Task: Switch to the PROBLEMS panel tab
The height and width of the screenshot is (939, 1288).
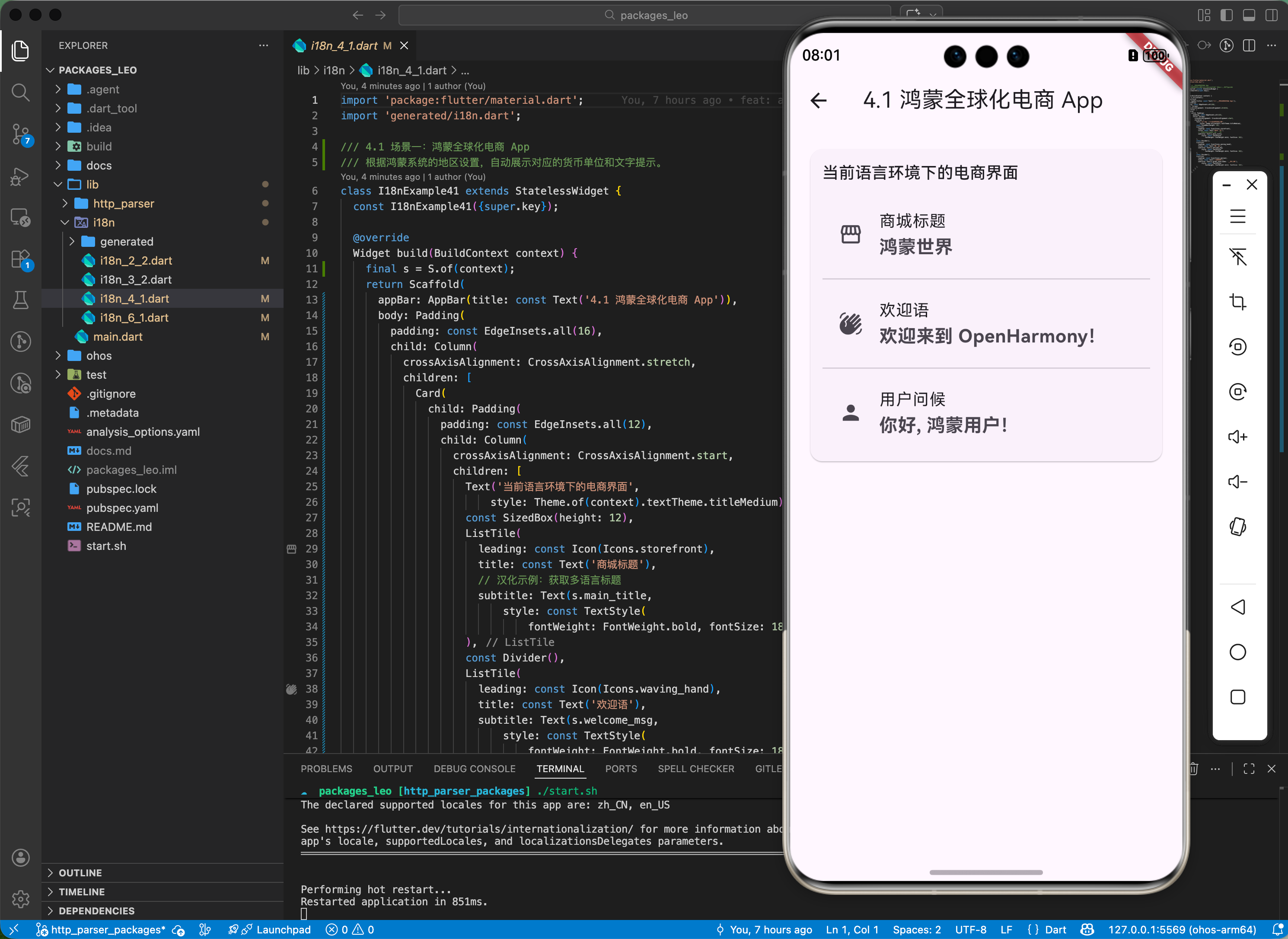Action: [x=326, y=769]
